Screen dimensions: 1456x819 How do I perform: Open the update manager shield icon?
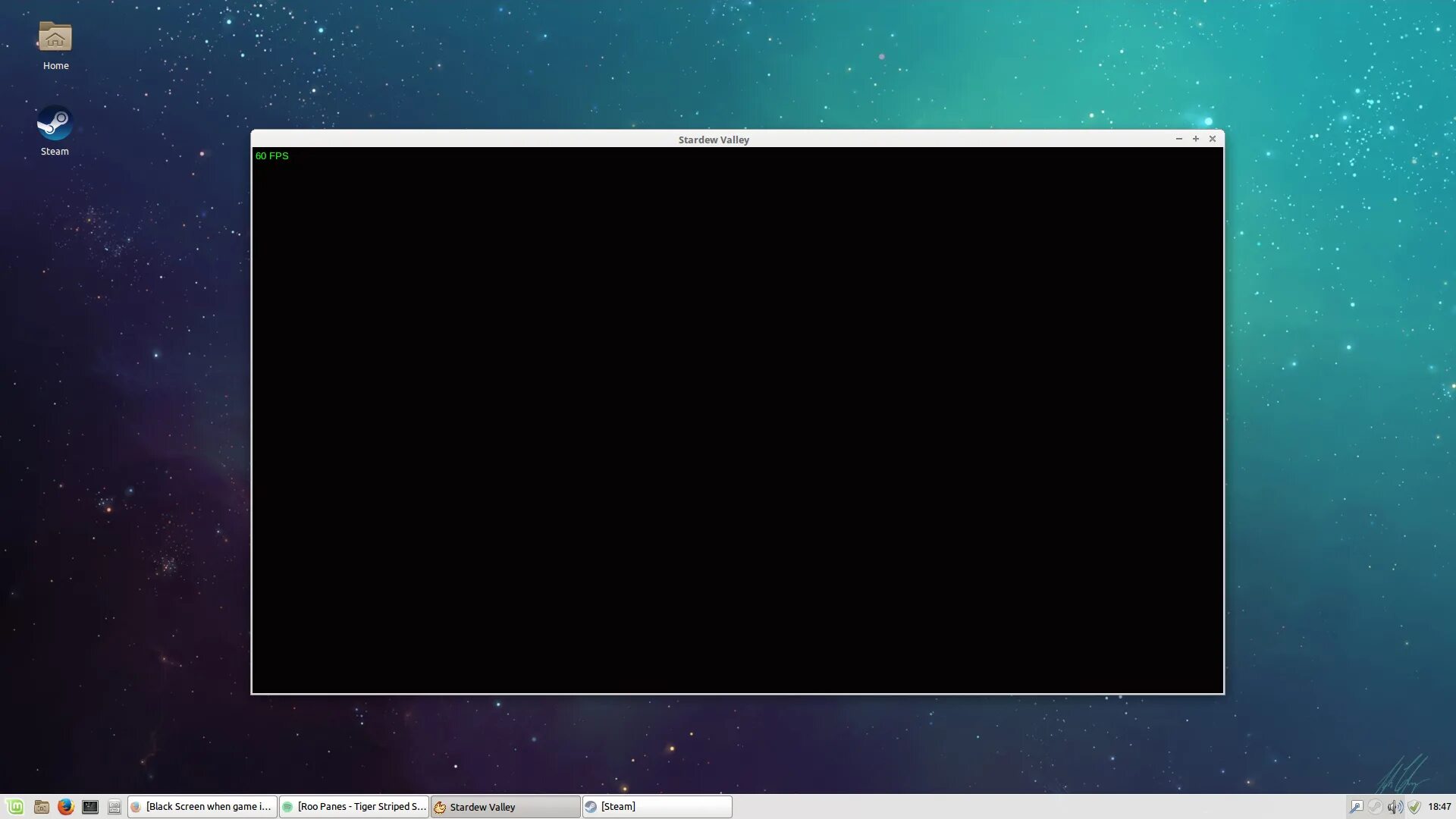pos(1414,807)
